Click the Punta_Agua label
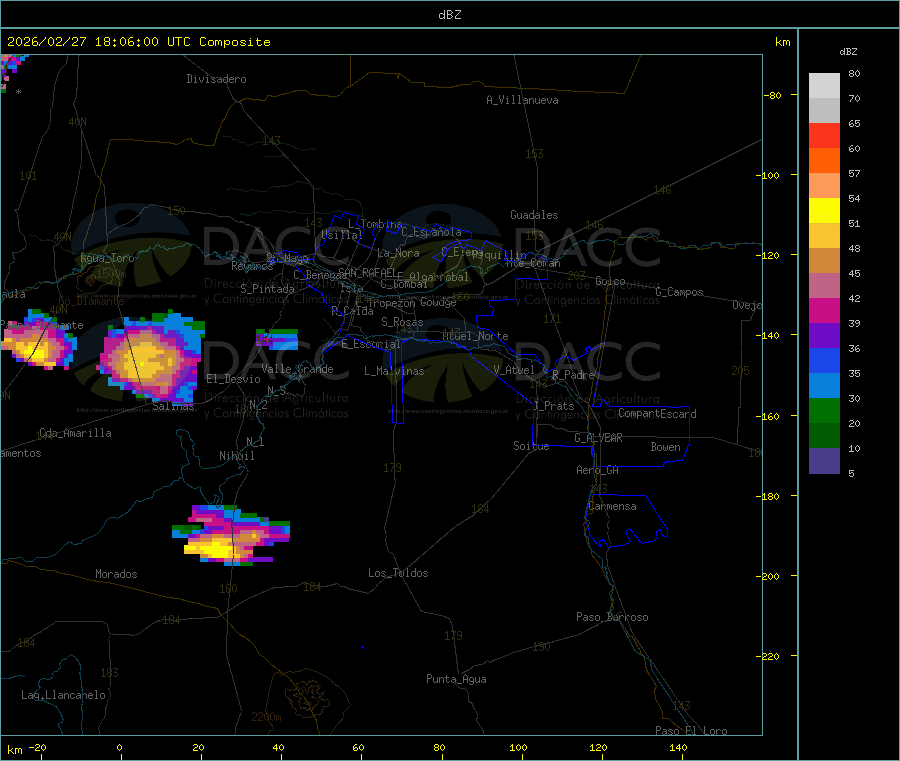The width and height of the screenshot is (900, 761). pyautogui.click(x=456, y=679)
